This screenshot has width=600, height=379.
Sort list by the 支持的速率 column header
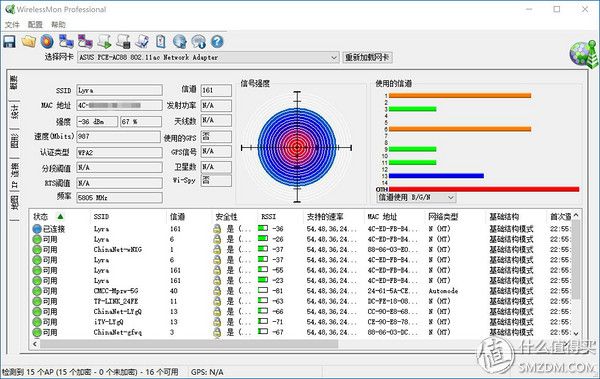(334, 217)
